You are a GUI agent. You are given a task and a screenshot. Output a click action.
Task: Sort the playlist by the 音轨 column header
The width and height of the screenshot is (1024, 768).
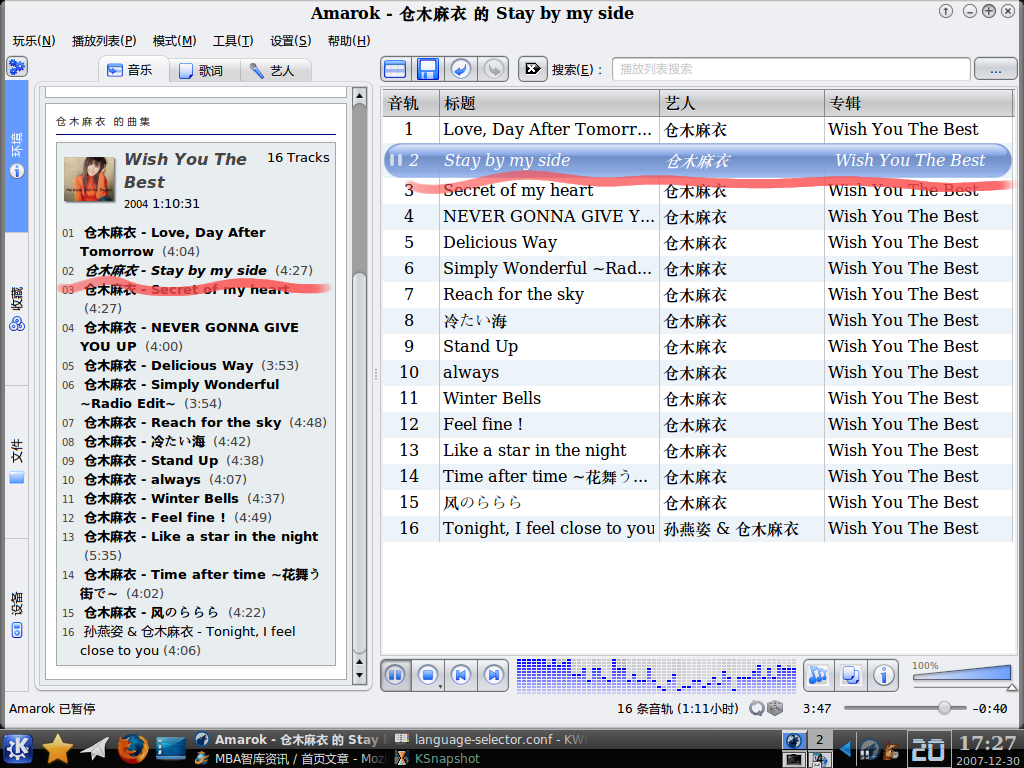(x=411, y=103)
